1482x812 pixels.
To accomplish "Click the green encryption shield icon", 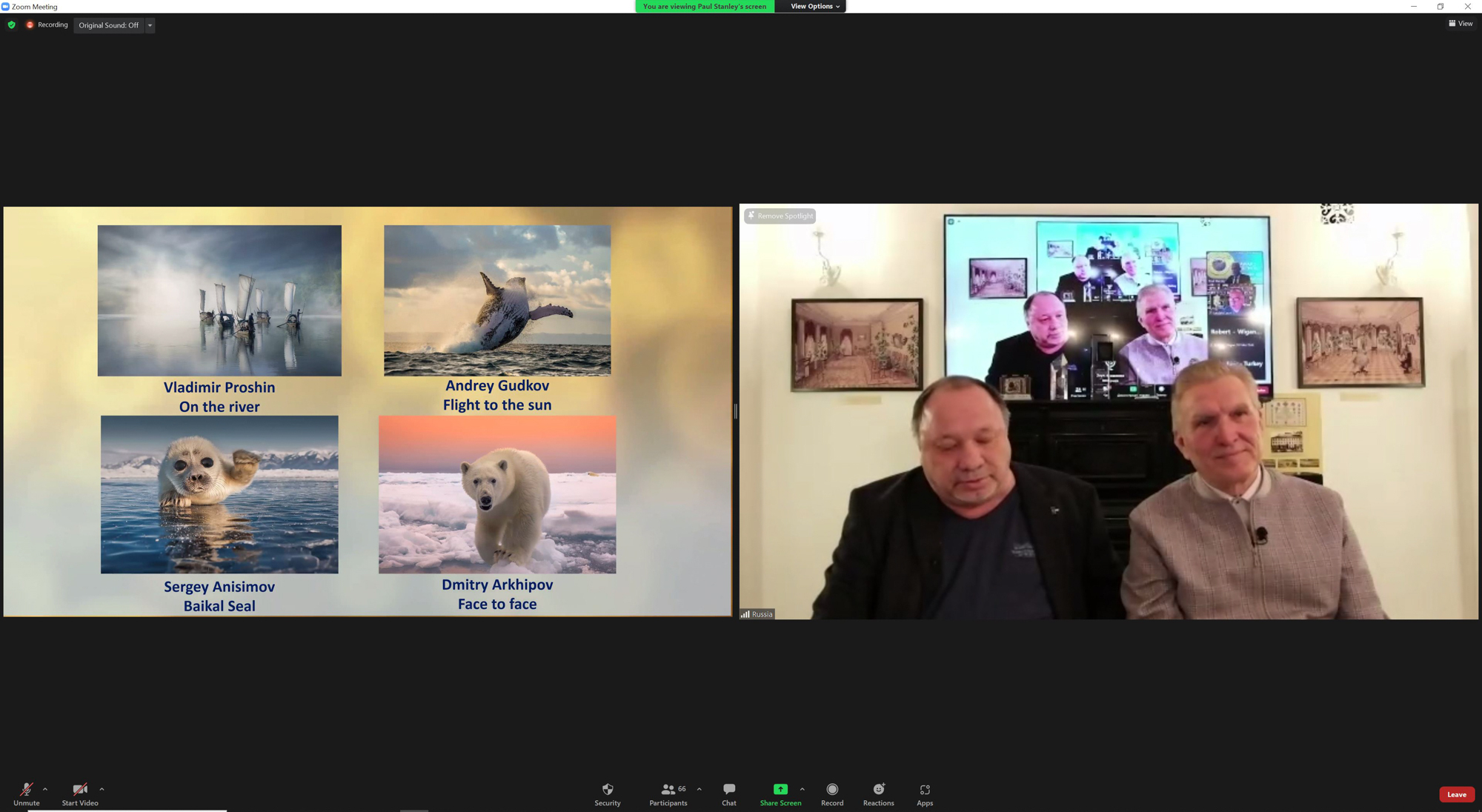I will [11, 24].
